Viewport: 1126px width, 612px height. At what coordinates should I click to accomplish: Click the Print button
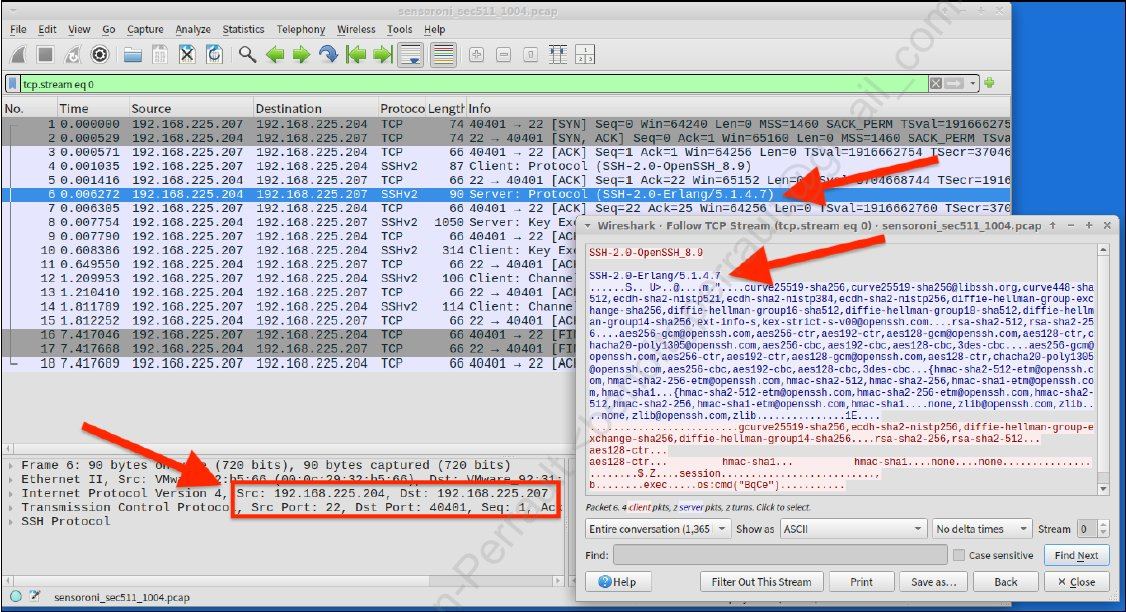click(862, 582)
